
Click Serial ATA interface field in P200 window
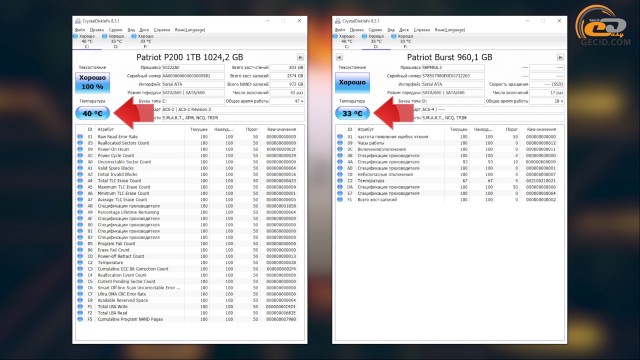click(x=193, y=84)
